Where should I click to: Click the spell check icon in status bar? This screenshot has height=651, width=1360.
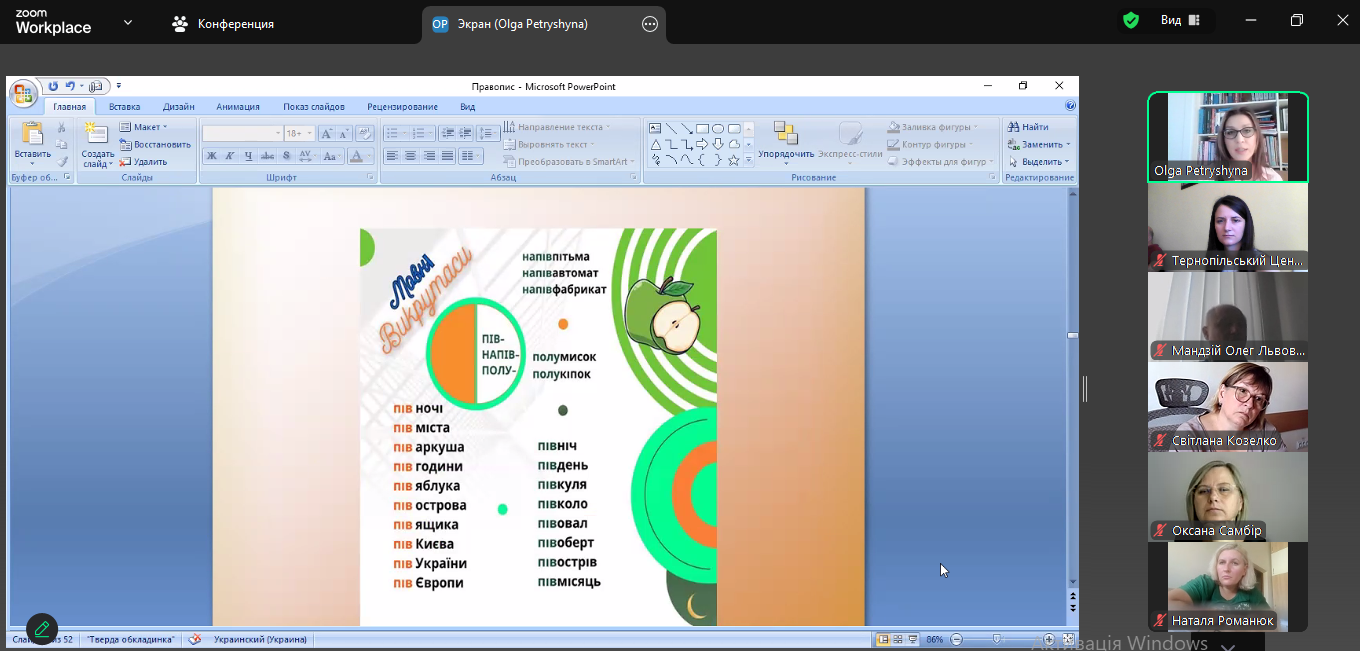(x=195, y=639)
